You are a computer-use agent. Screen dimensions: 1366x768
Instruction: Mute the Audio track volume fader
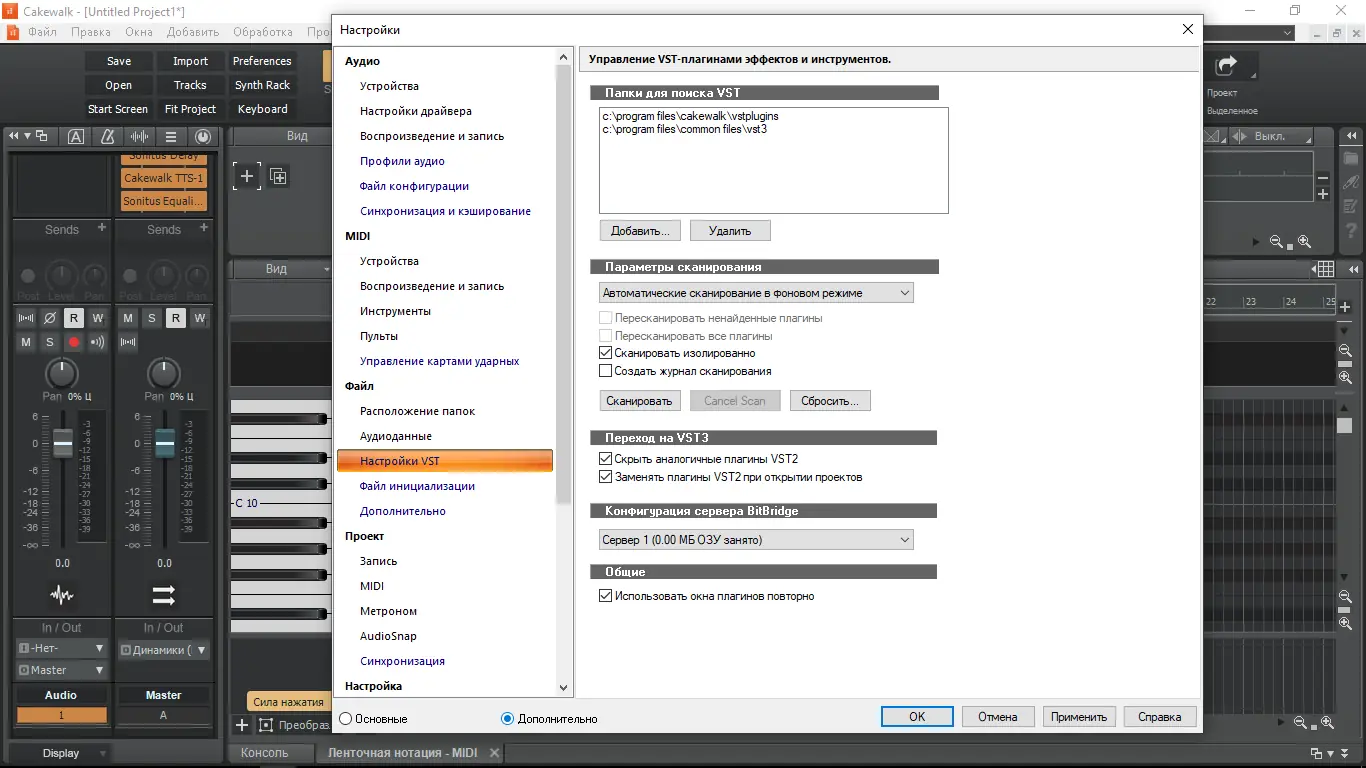pyautogui.click(x=25, y=342)
